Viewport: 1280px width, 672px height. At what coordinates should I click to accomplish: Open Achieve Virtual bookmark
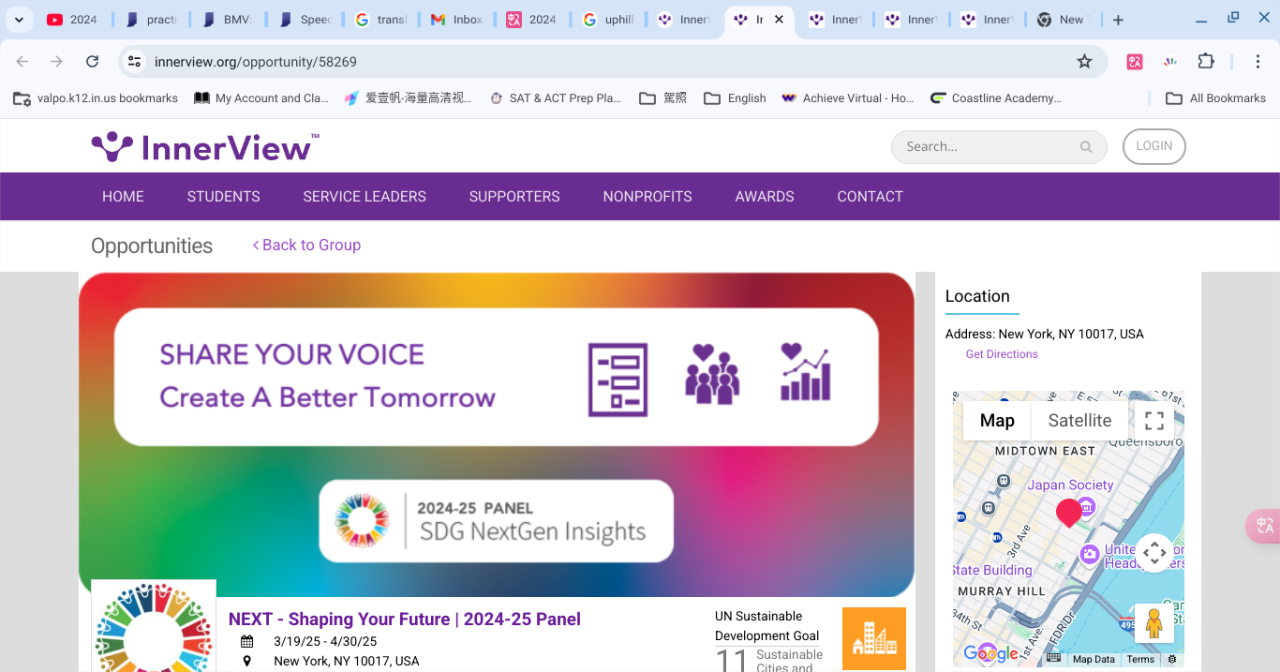pyautogui.click(x=847, y=98)
